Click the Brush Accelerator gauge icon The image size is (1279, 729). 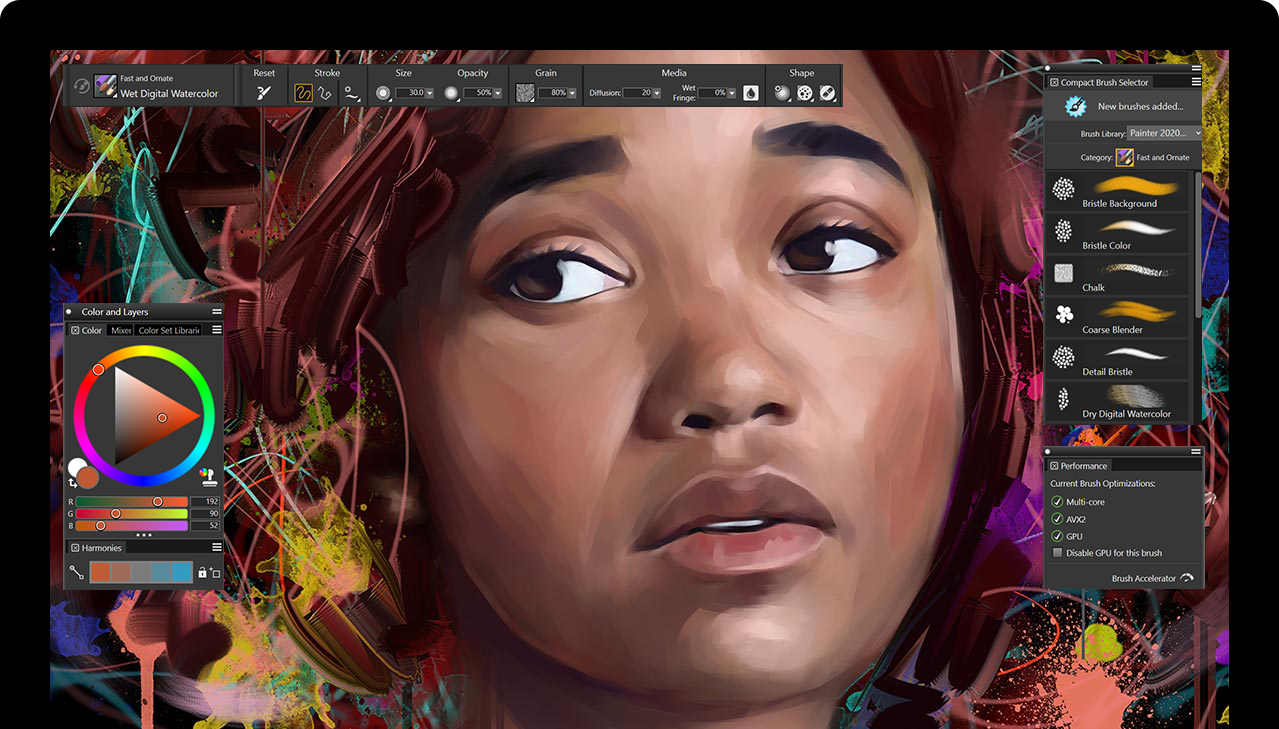(1187, 578)
